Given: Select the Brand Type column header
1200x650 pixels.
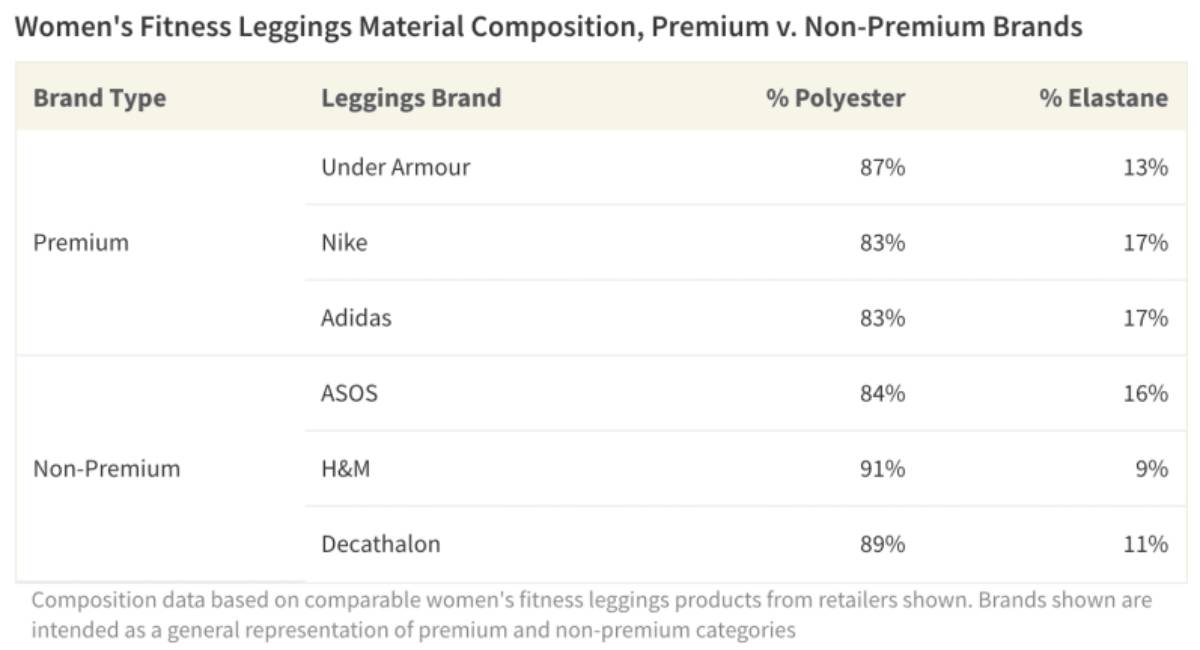Looking at the screenshot, I should click(x=99, y=98).
